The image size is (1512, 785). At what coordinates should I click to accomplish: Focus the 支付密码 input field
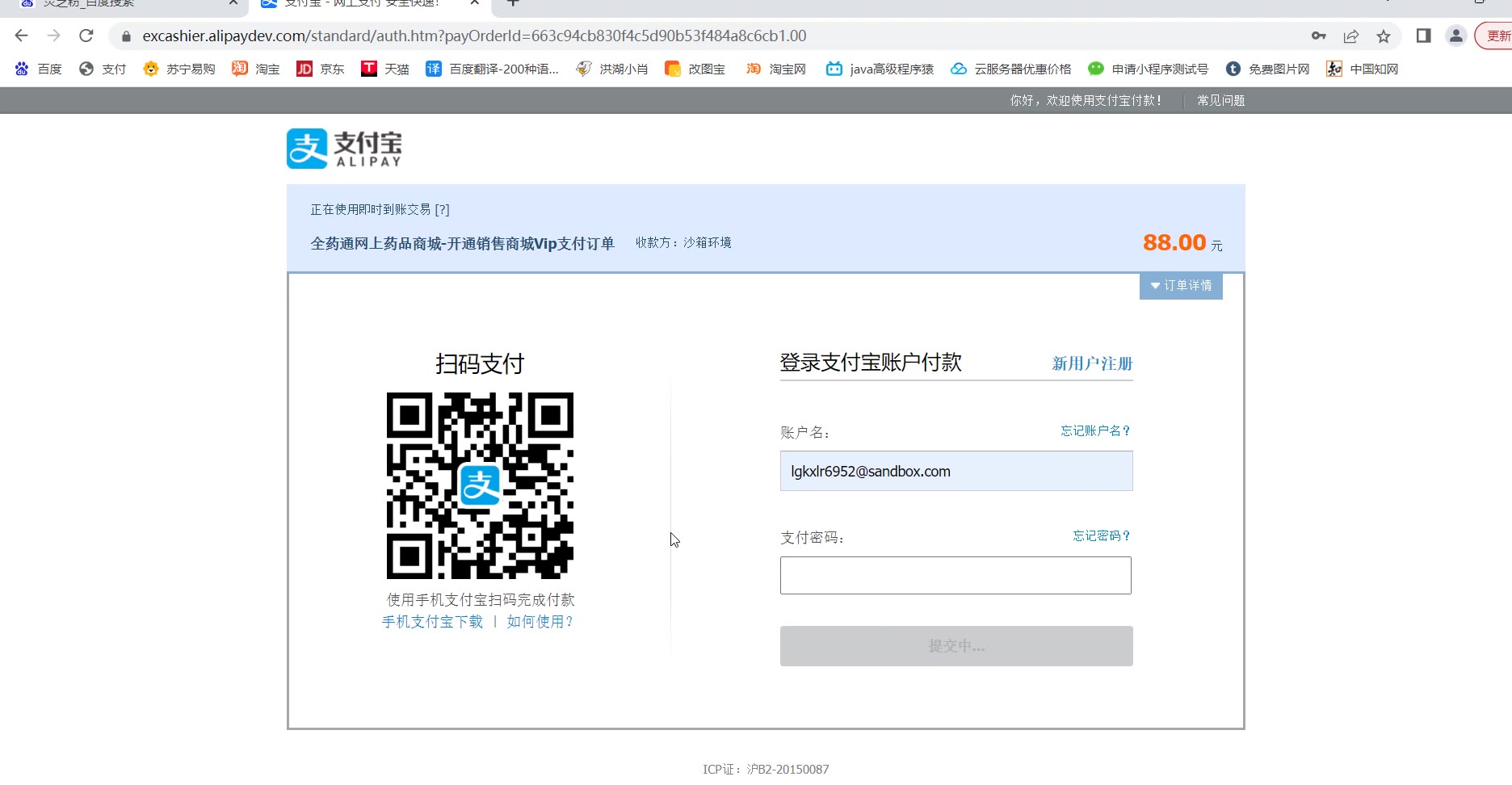pyautogui.click(x=955, y=575)
